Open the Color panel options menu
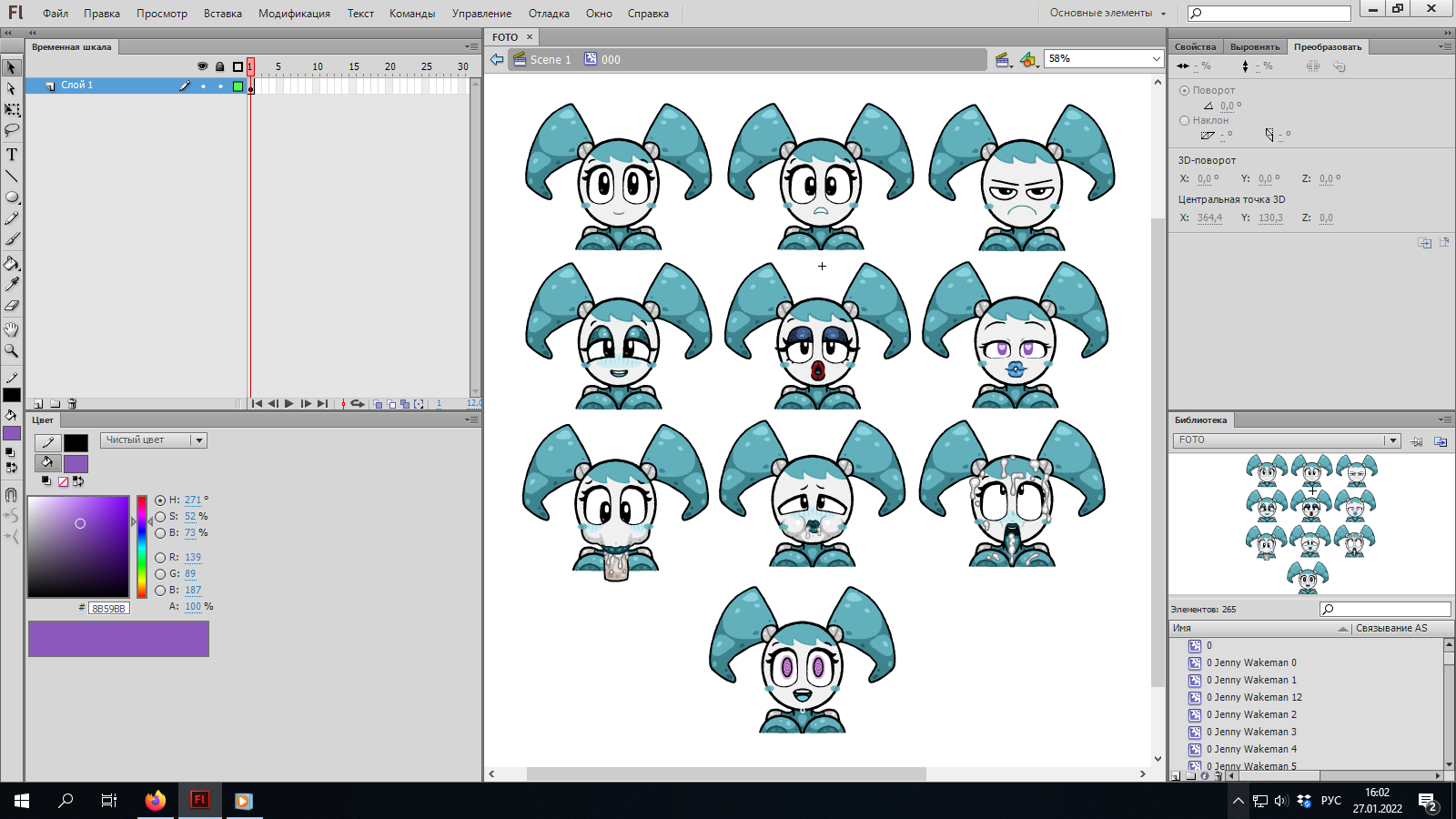Screen dimensions: 1456x819 (x=471, y=420)
